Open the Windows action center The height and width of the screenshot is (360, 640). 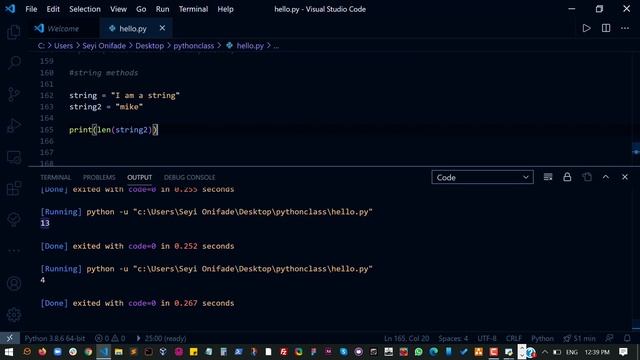pyautogui.click(x=623, y=352)
